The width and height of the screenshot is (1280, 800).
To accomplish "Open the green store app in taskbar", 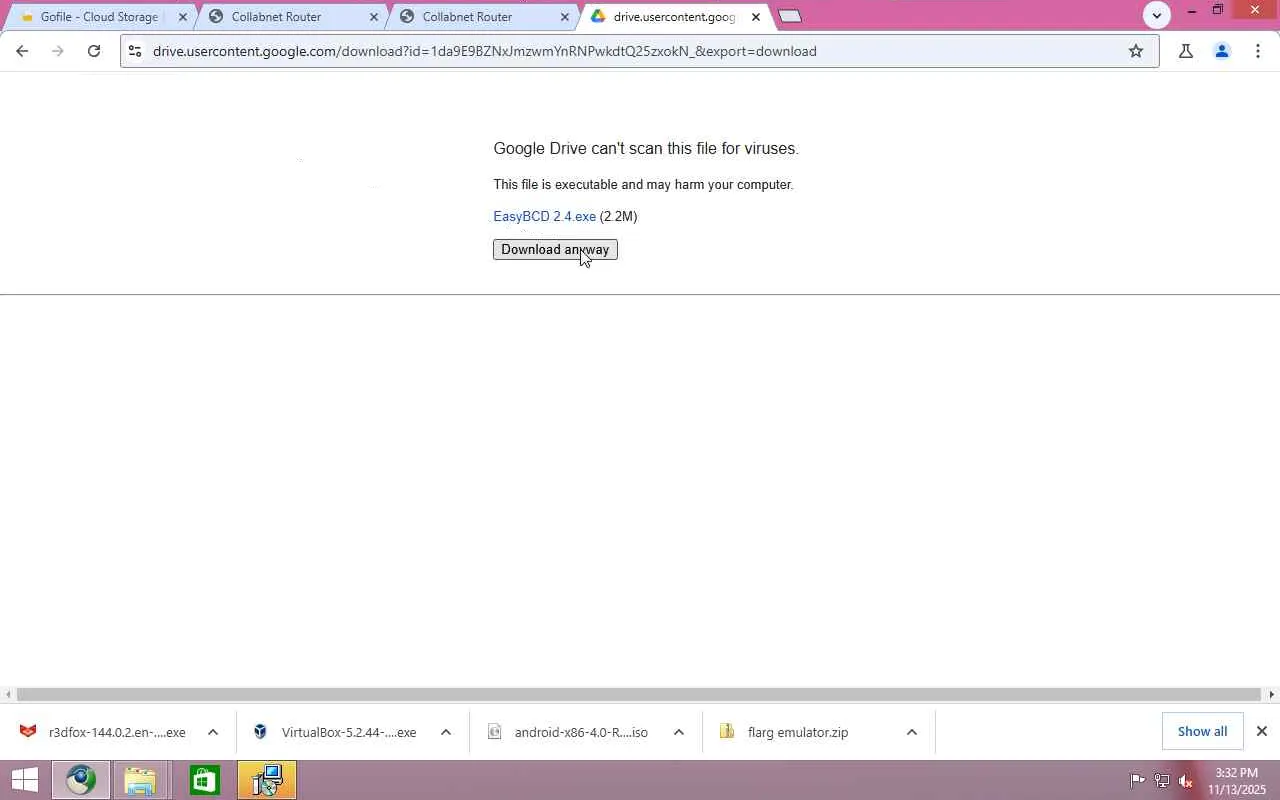I will [204, 780].
